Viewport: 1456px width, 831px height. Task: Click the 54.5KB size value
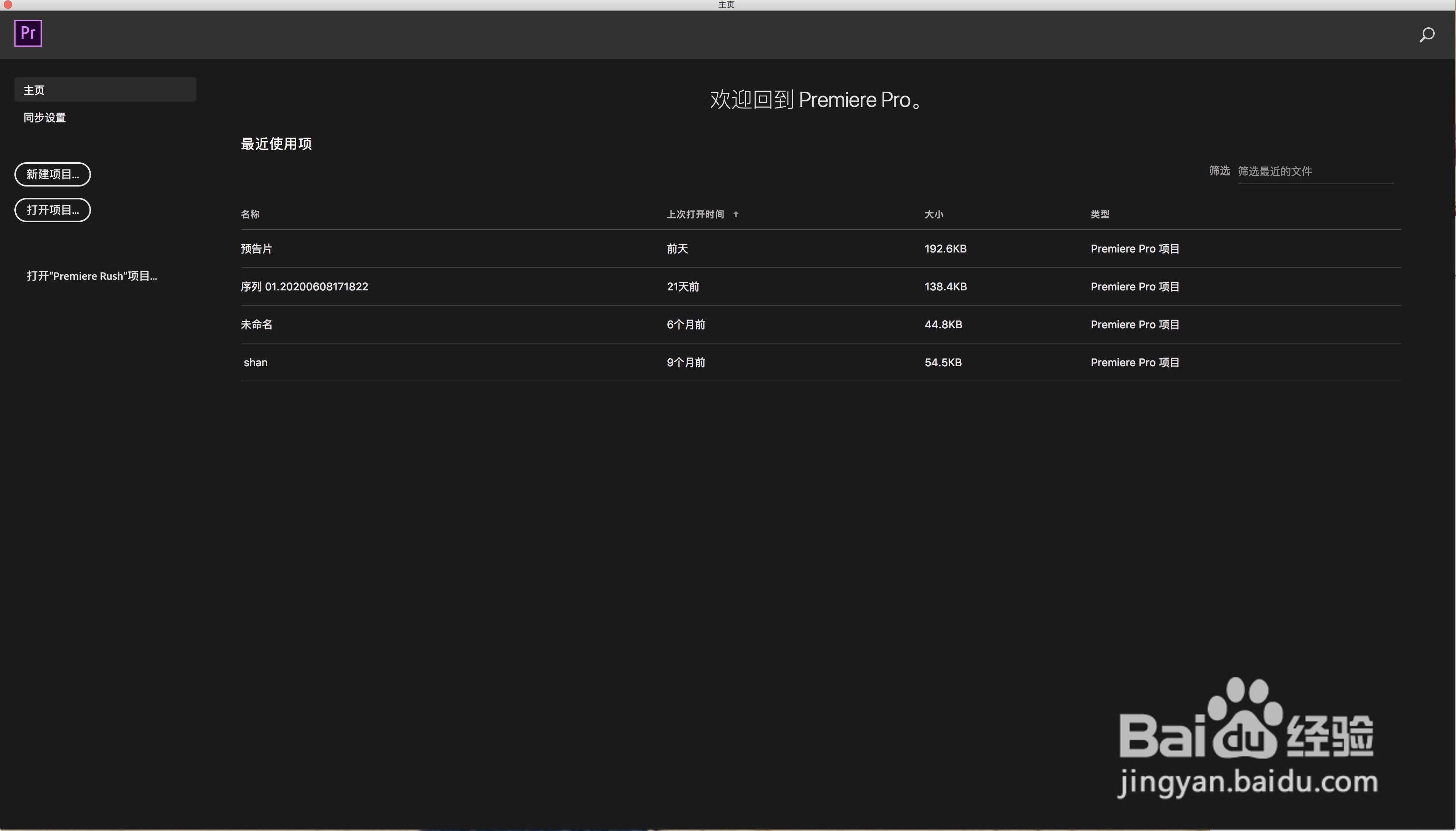click(x=943, y=362)
